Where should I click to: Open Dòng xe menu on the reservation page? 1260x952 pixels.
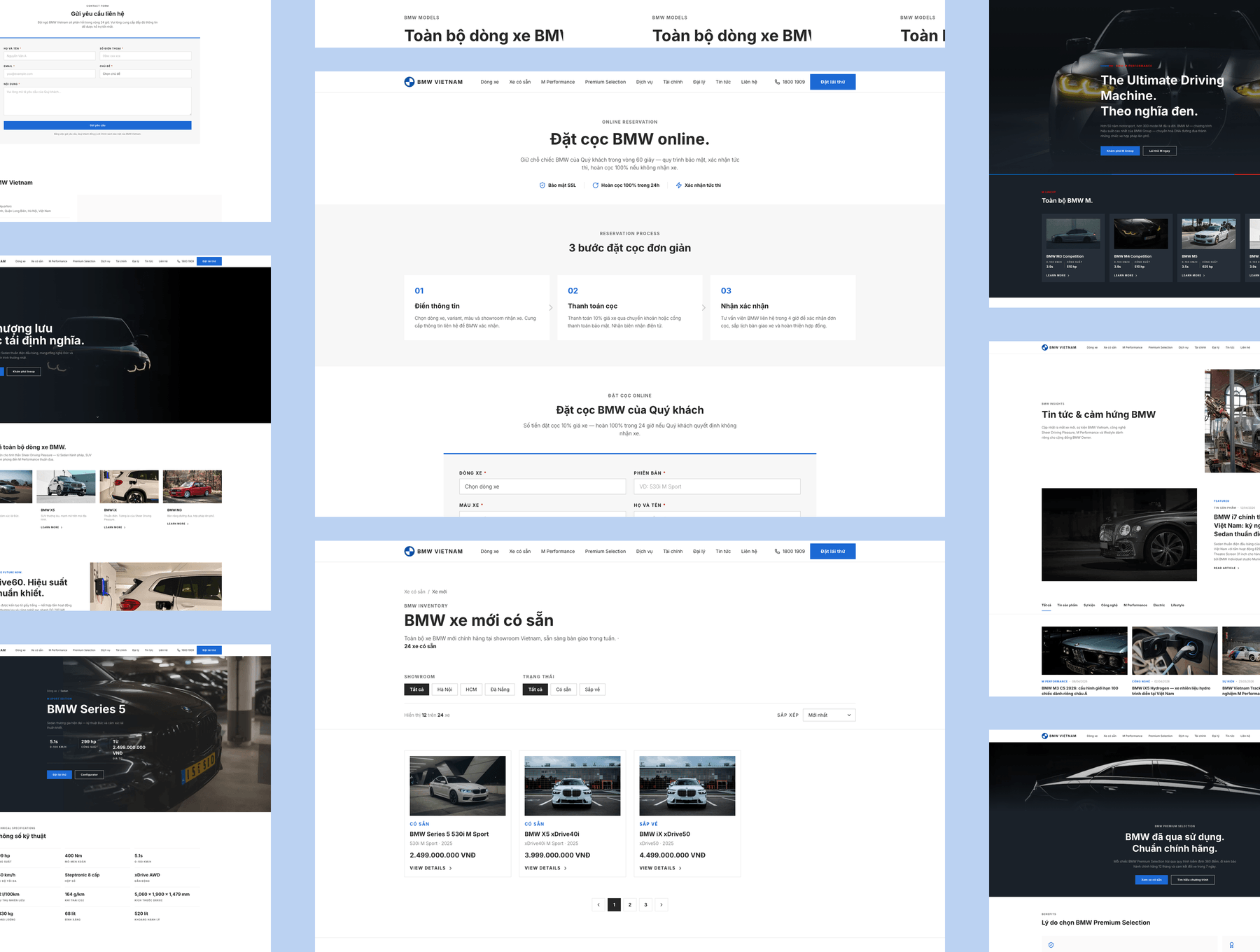point(490,82)
